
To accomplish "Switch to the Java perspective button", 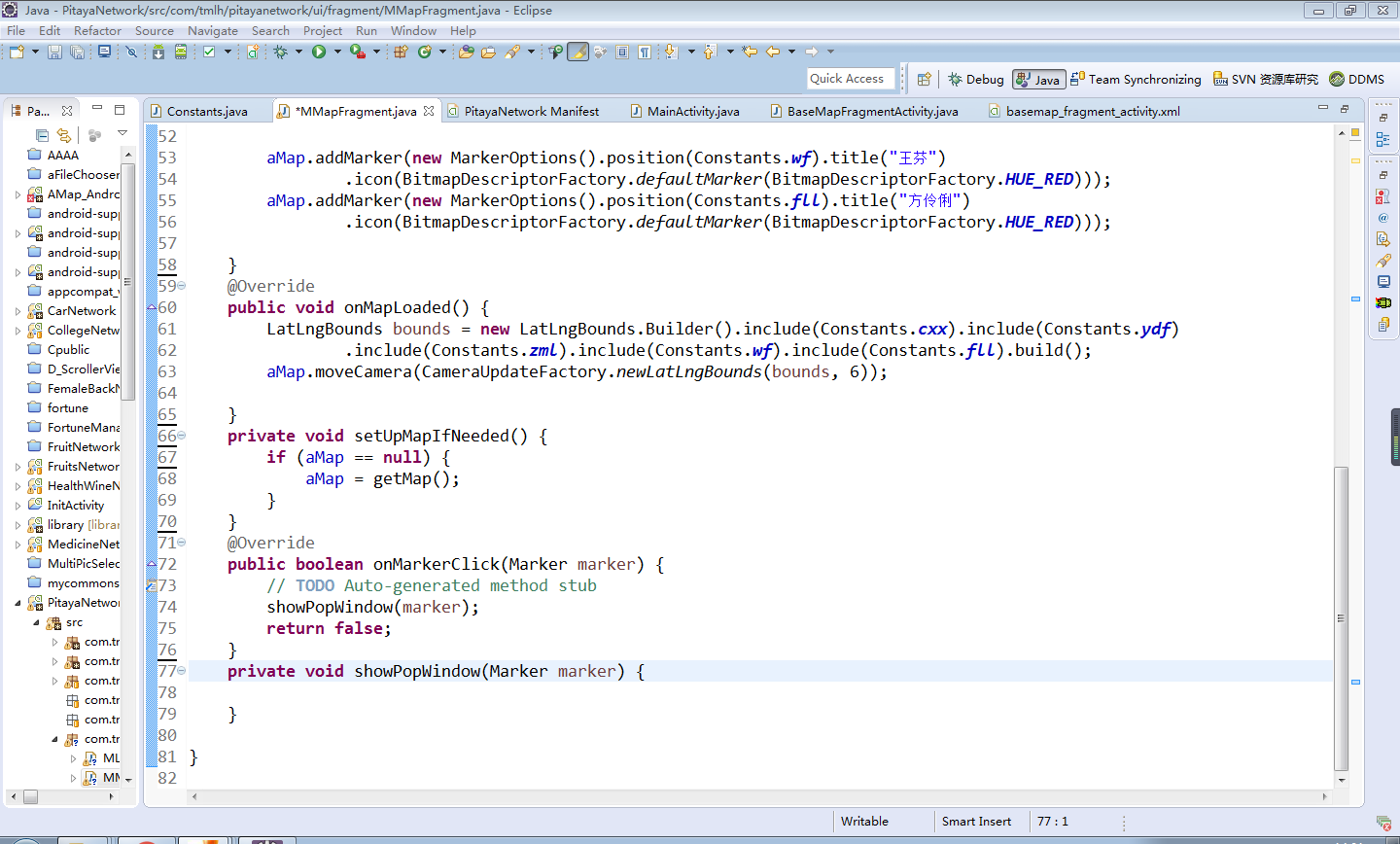I will (x=1038, y=79).
